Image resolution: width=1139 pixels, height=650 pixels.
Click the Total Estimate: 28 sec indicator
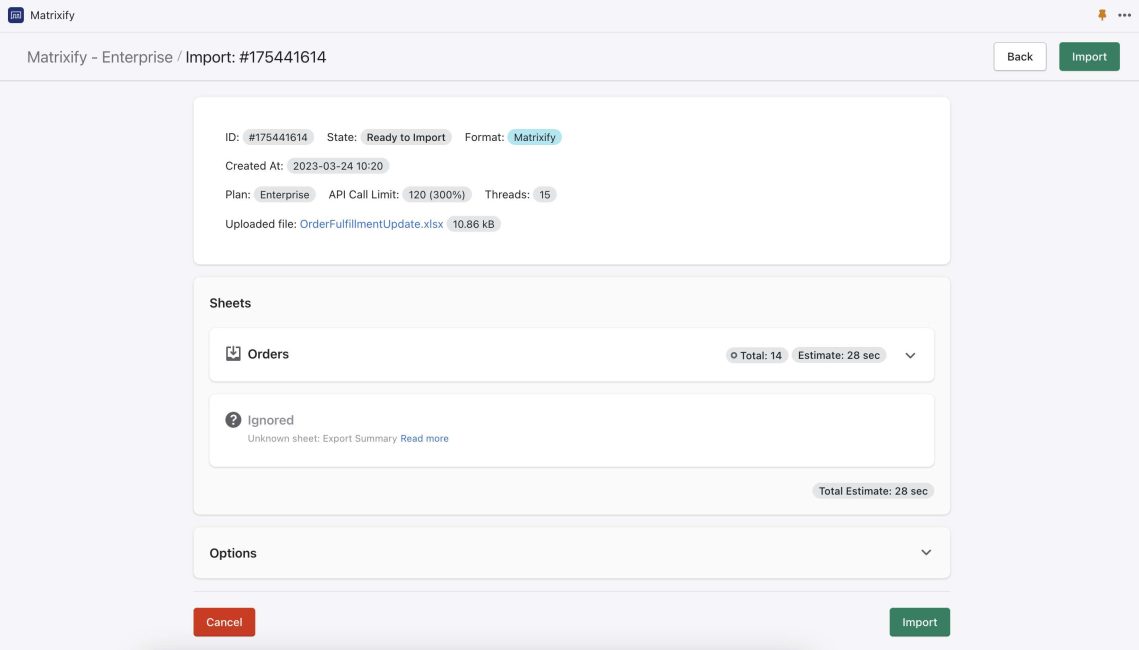(x=870, y=490)
